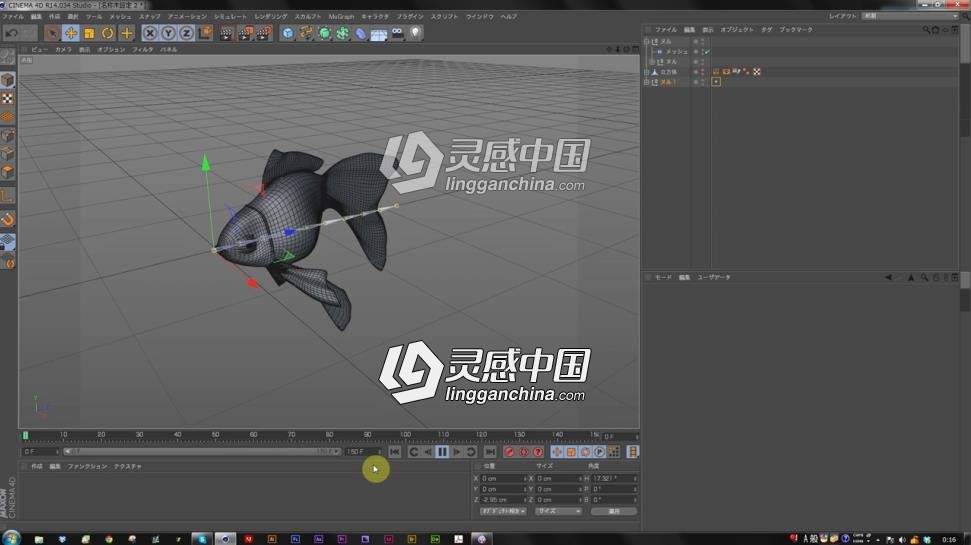Go to end of animation
Image resolution: width=971 pixels, height=545 pixels.
tap(490, 452)
